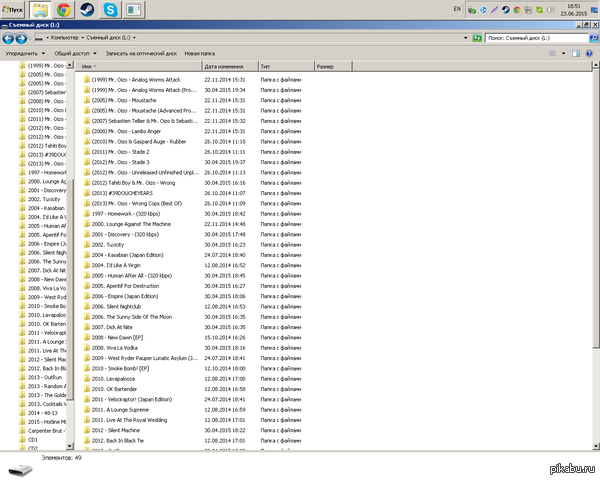Sort by Дата изменения column header
Viewport: 600px width, 480px height.
coord(230,67)
